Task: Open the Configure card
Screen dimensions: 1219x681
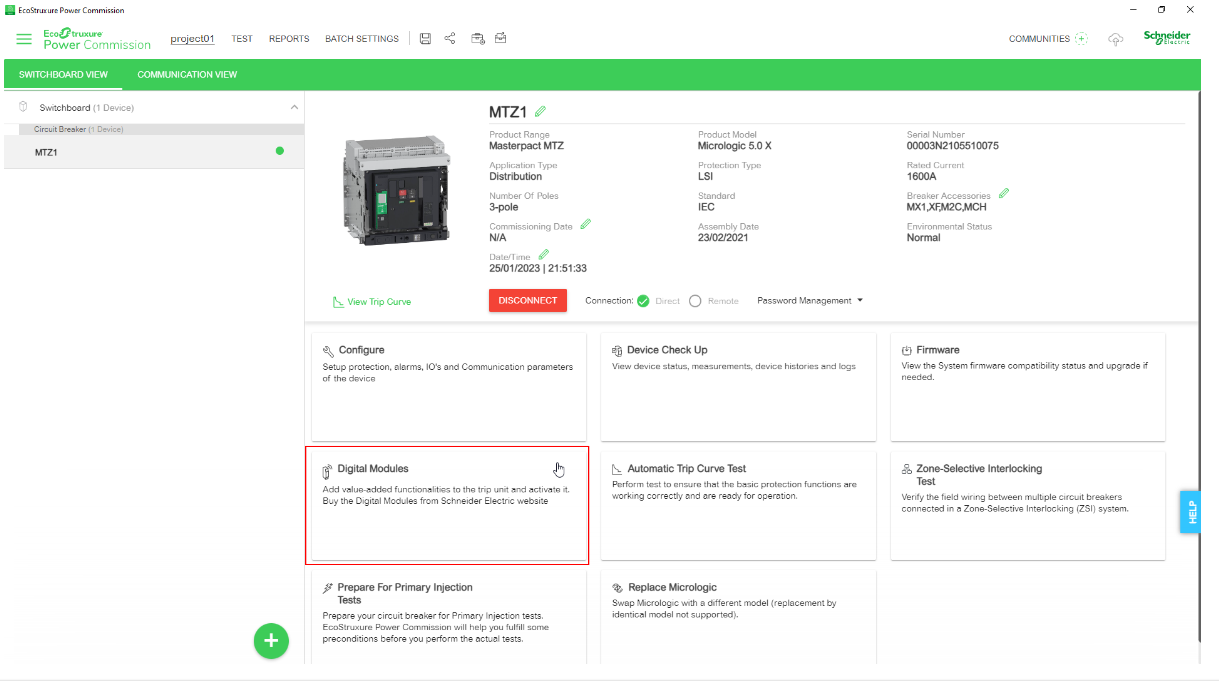Action: click(x=449, y=386)
